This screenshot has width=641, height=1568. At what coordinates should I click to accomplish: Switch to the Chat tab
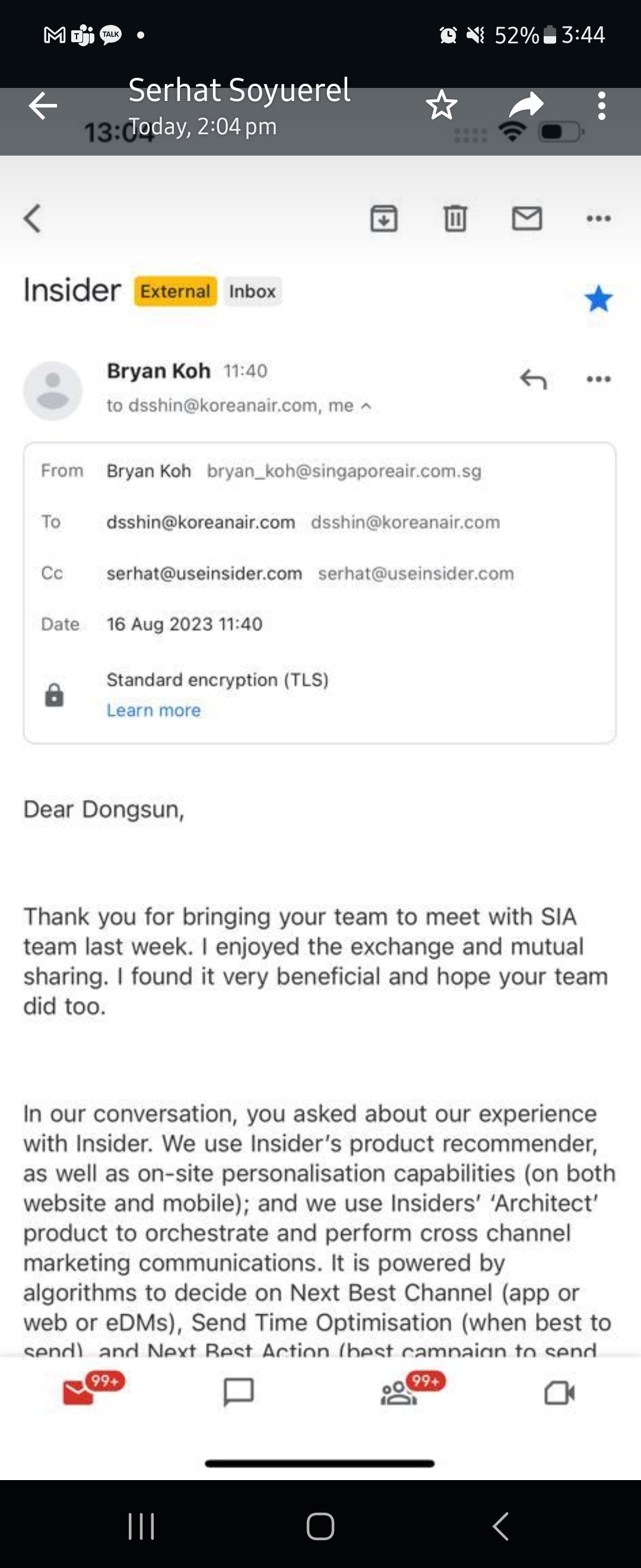[x=239, y=1392]
